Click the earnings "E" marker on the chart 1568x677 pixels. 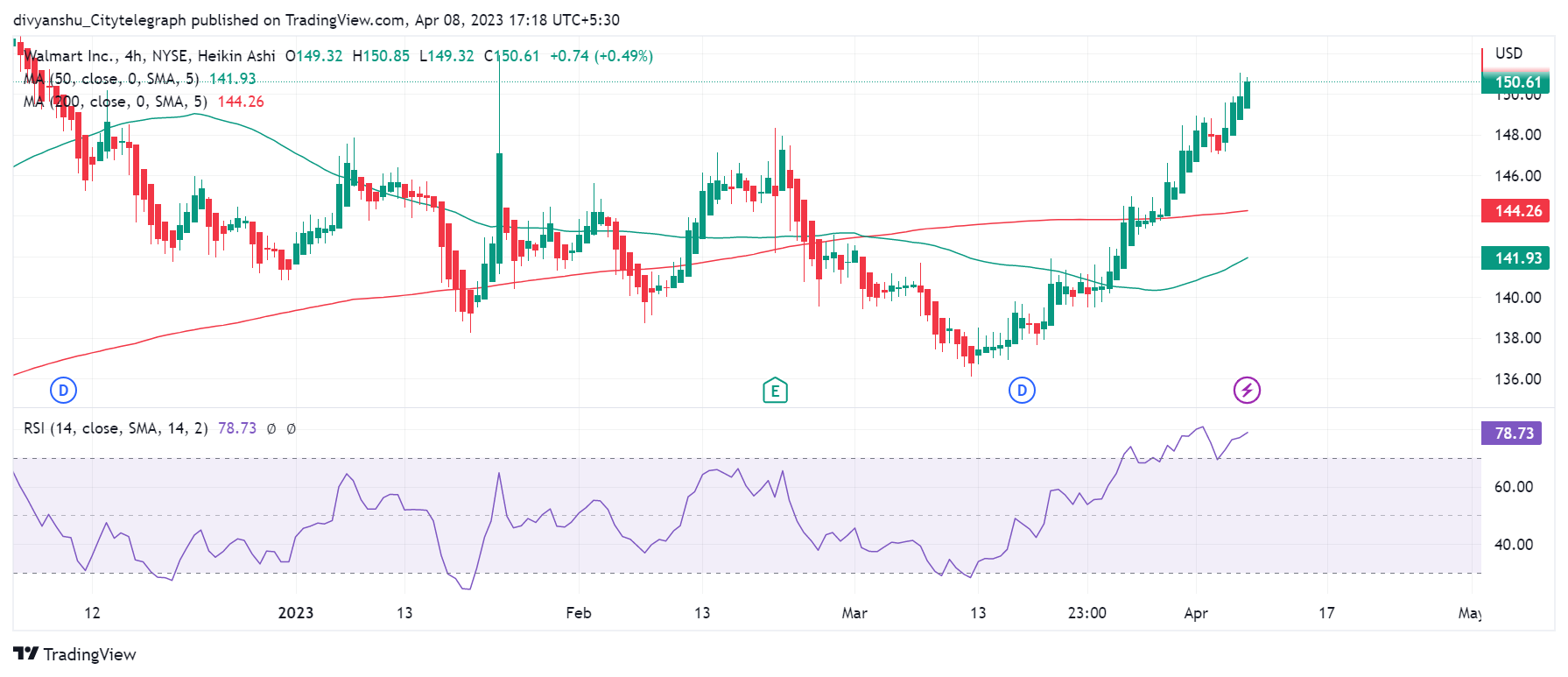[x=775, y=391]
